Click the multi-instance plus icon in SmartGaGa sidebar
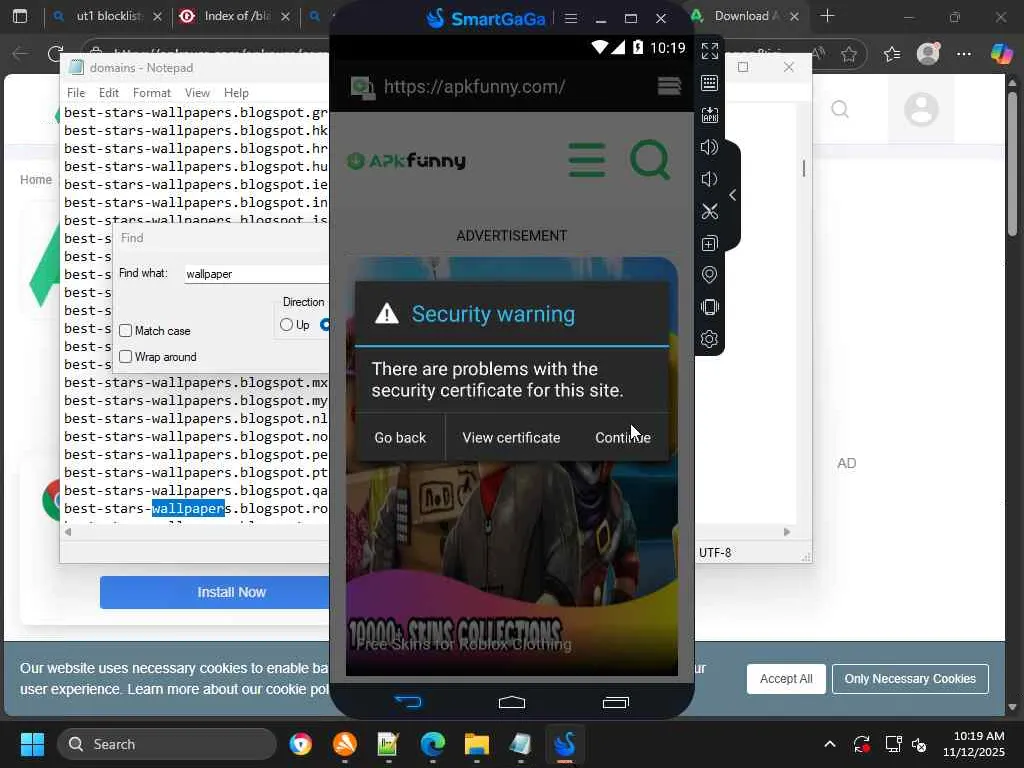 [x=710, y=244]
